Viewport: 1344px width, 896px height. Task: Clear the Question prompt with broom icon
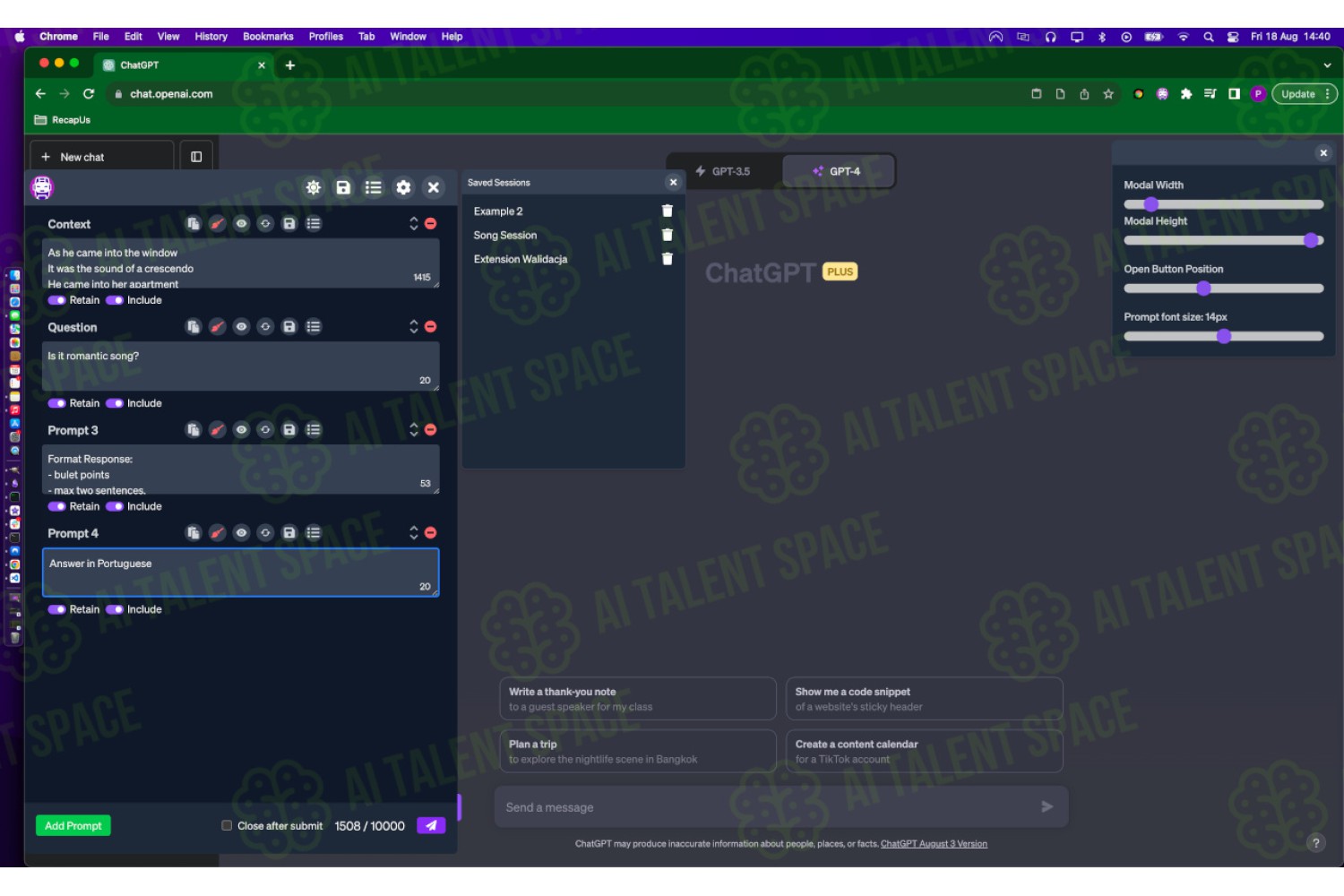tap(218, 327)
